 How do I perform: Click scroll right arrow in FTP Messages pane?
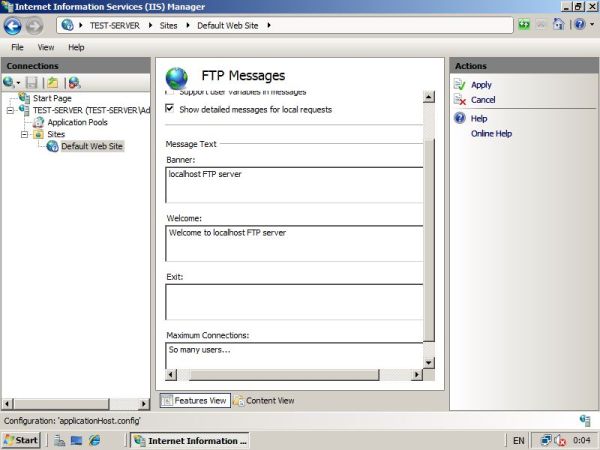coord(416,375)
